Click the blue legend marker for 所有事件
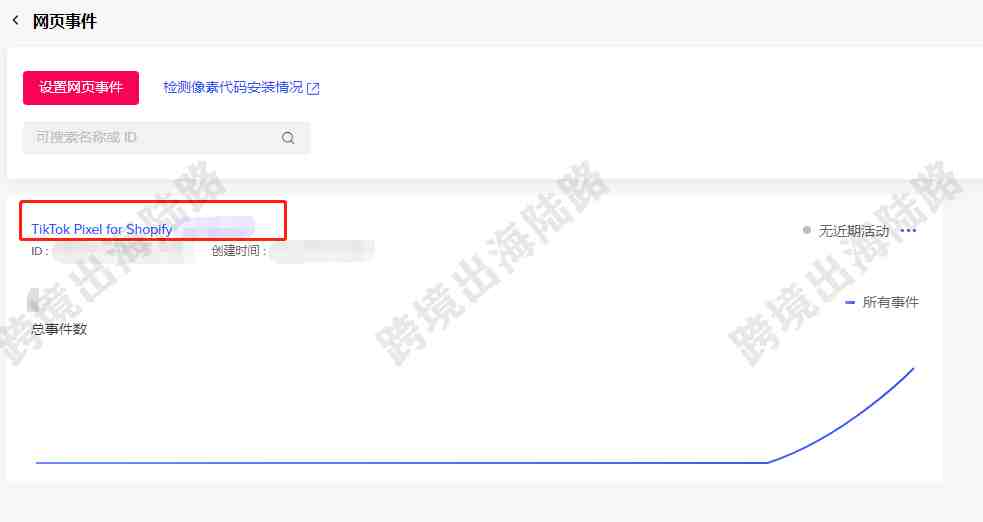 pyautogui.click(x=850, y=302)
